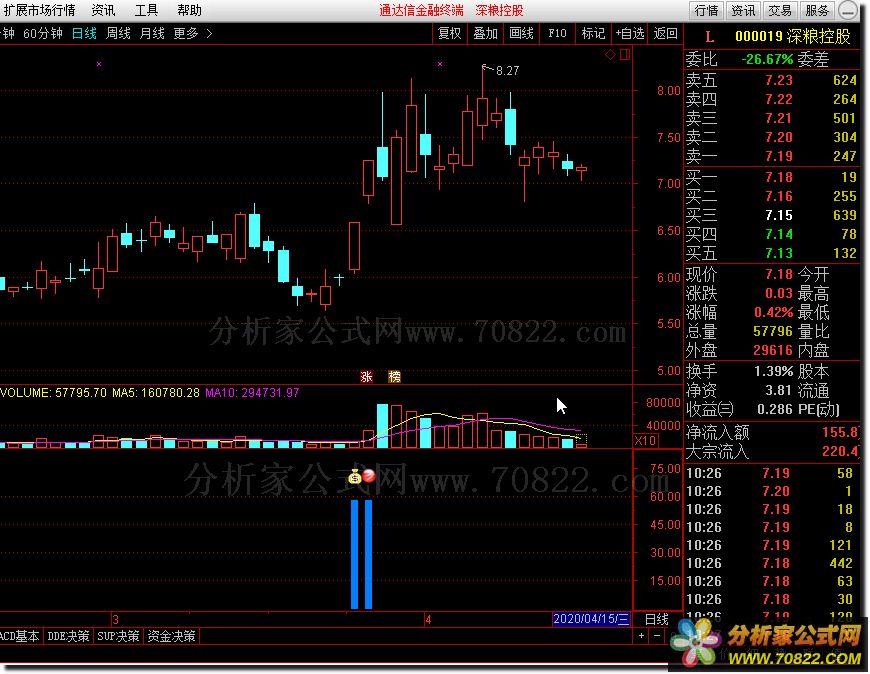
Task: Select the stock title 000019 深粮控股
Action: (x=793, y=37)
